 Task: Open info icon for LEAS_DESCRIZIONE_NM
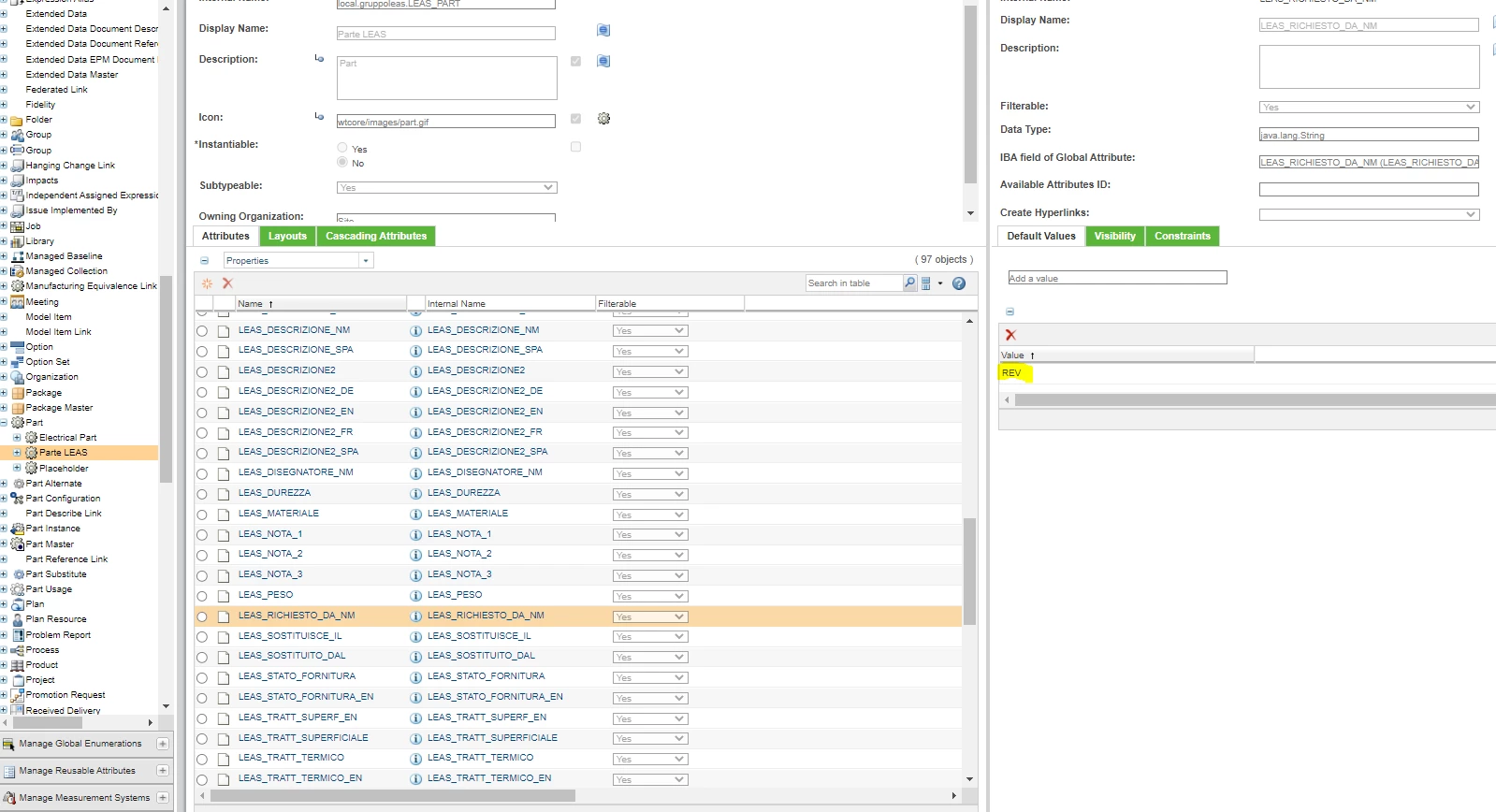(415, 331)
